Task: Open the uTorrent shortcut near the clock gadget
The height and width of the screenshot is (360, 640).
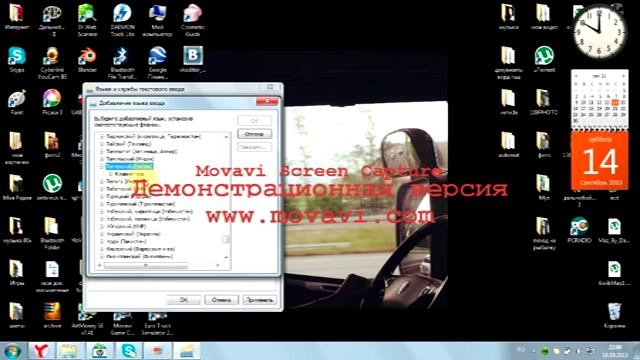Action: pyautogui.click(x=544, y=60)
